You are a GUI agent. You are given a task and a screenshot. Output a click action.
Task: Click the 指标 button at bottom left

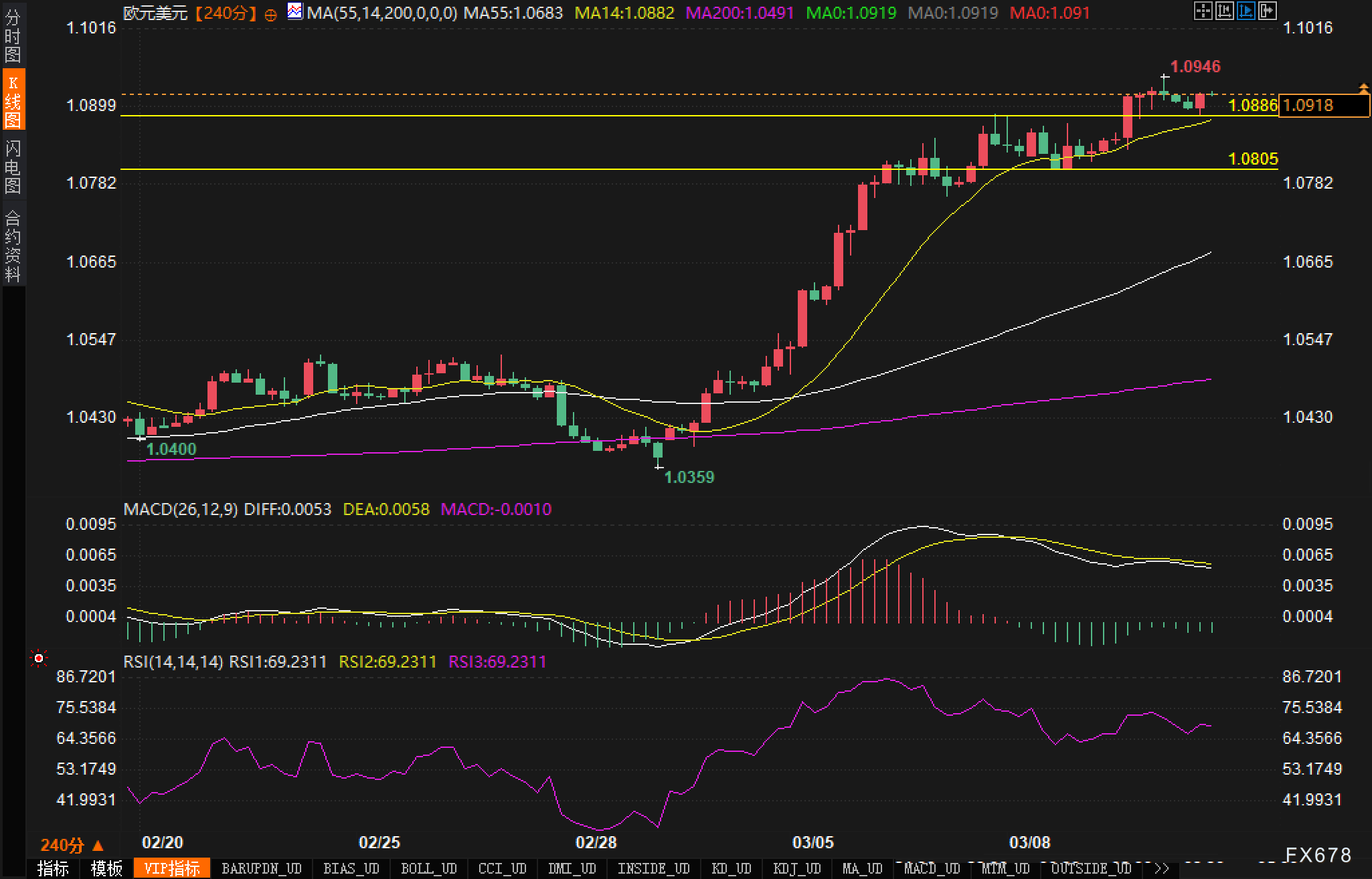click(x=54, y=868)
